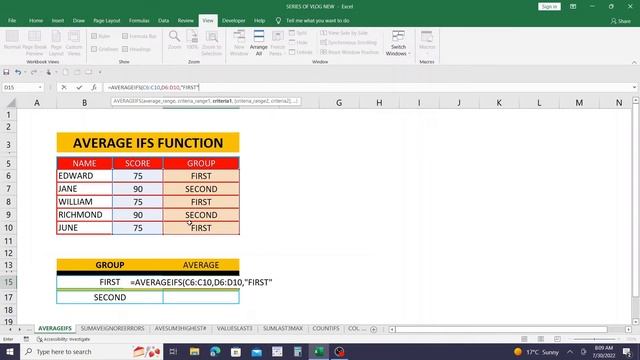
Task: Open Microsoft Edge from taskbar
Action: click(x=215, y=351)
